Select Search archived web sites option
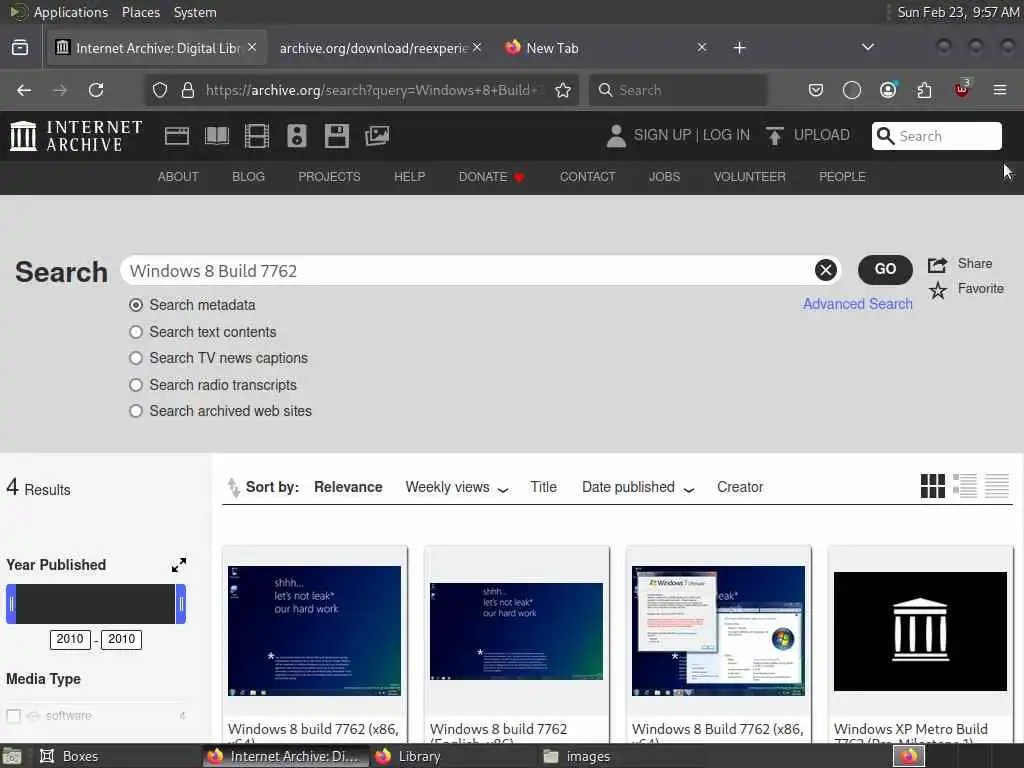1024x768 pixels. click(136, 411)
